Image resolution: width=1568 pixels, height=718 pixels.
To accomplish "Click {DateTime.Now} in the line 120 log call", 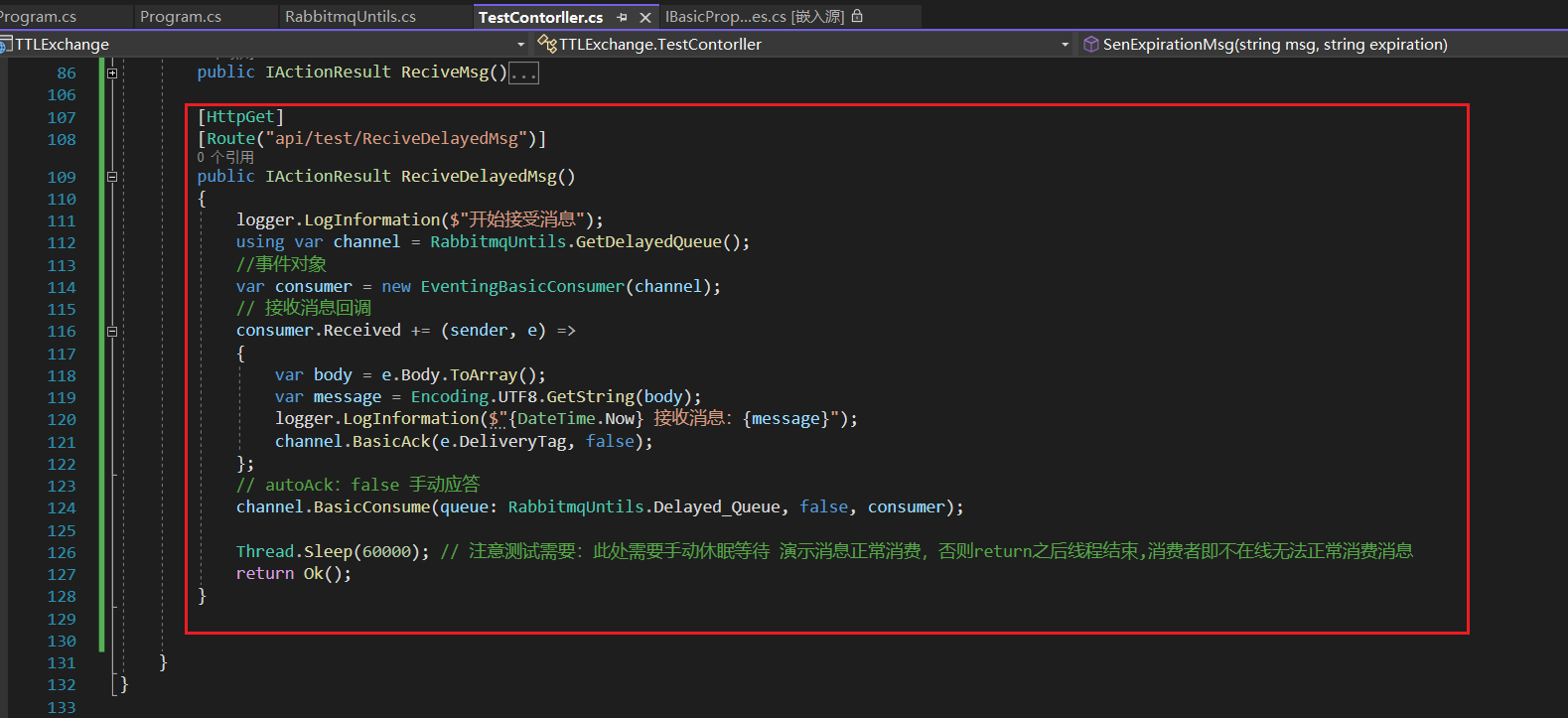I will tap(576, 418).
